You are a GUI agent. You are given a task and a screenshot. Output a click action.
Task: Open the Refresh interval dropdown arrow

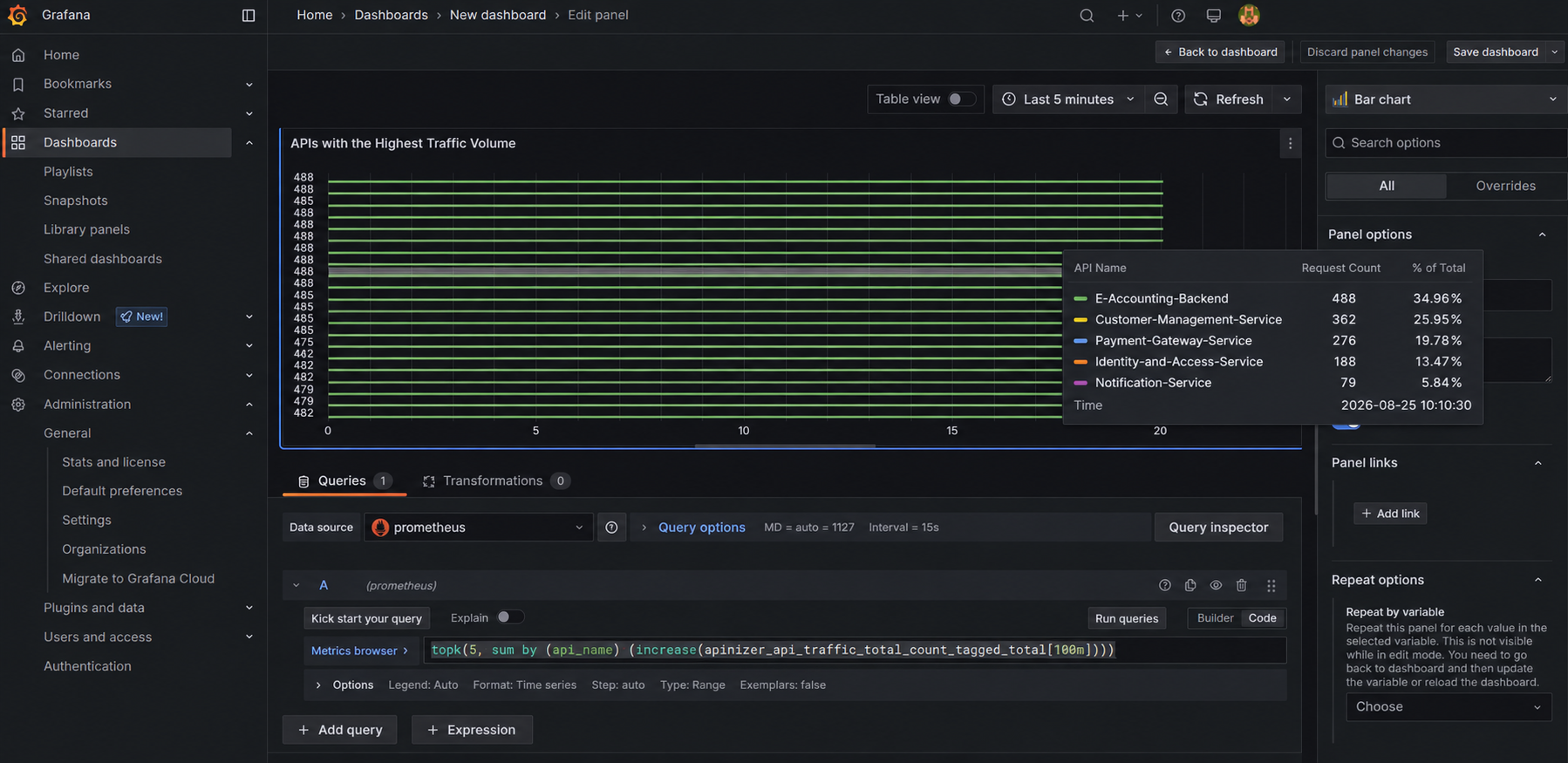coord(1287,99)
